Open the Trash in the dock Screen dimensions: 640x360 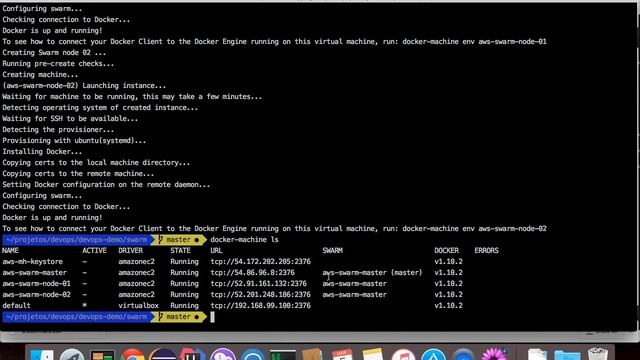click(598, 354)
